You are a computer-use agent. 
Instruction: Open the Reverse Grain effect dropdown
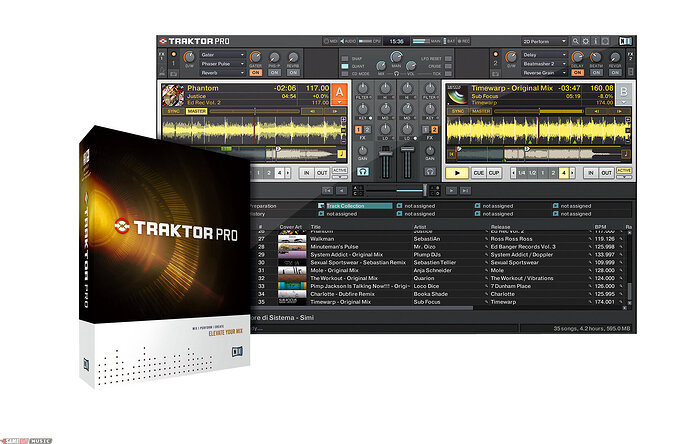(544, 73)
